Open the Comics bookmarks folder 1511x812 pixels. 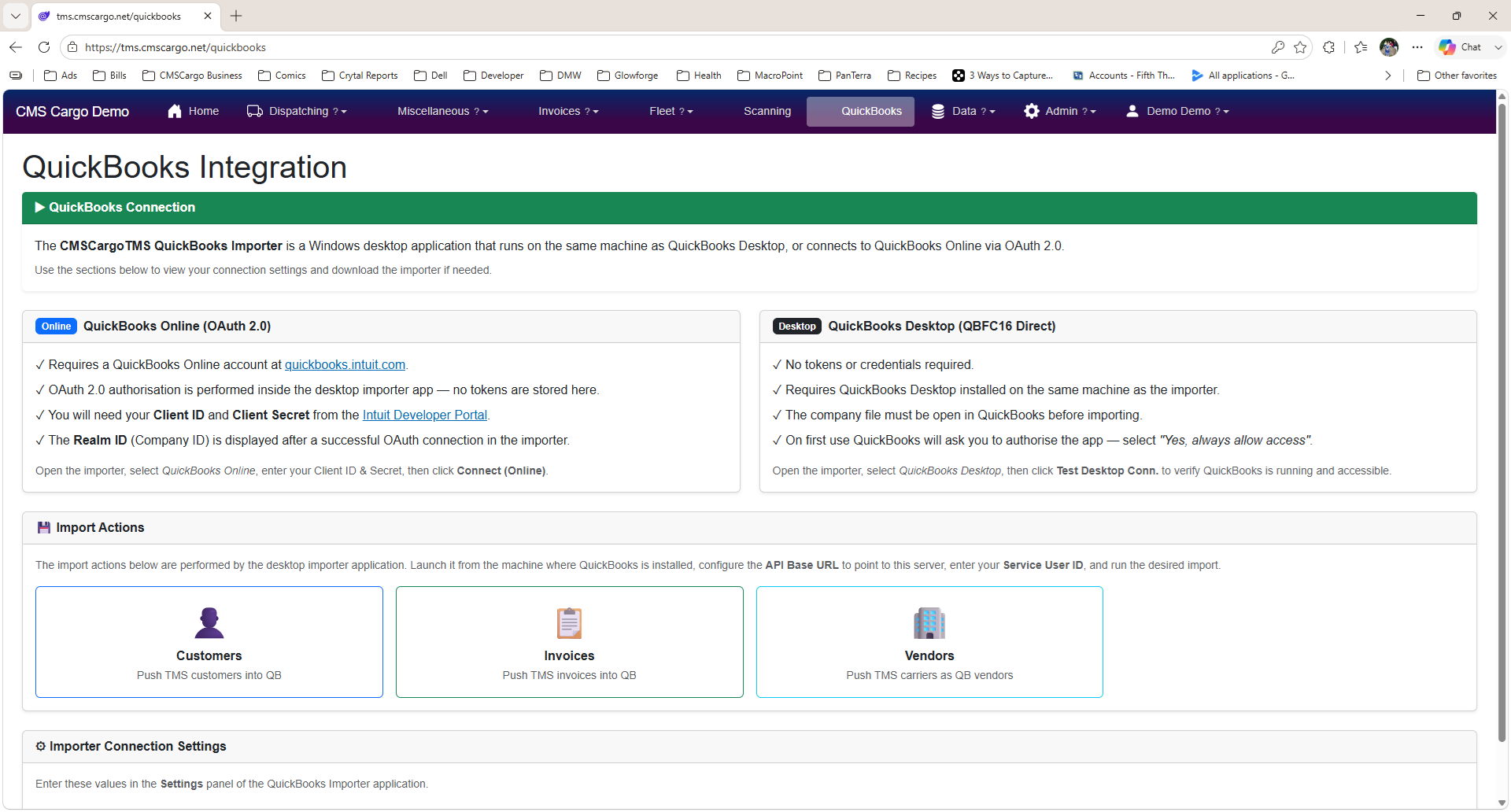pos(282,76)
